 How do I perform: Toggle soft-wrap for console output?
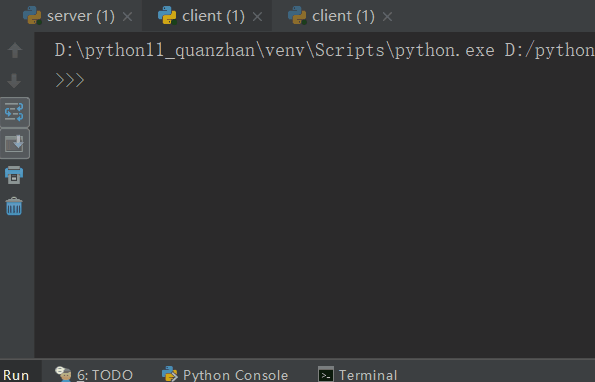[14, 112]
